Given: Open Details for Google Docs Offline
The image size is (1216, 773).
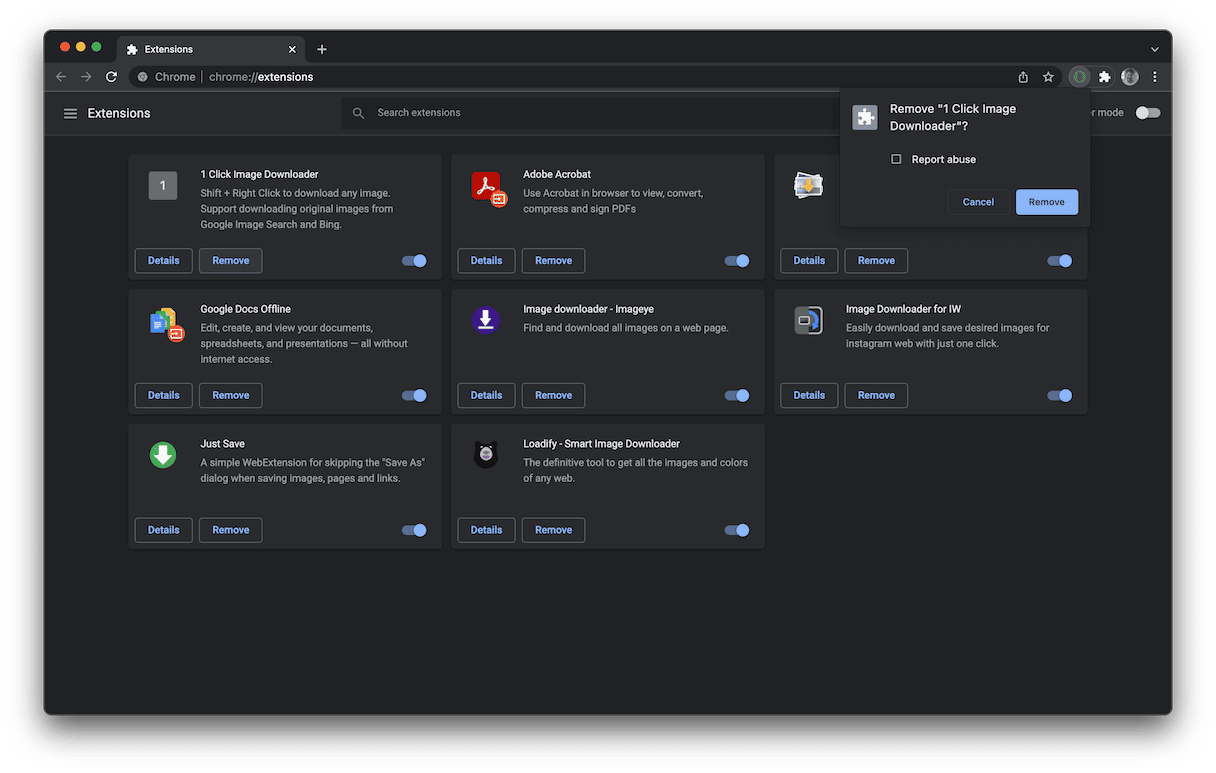Looking at the screenshot, I should (164, 396).
